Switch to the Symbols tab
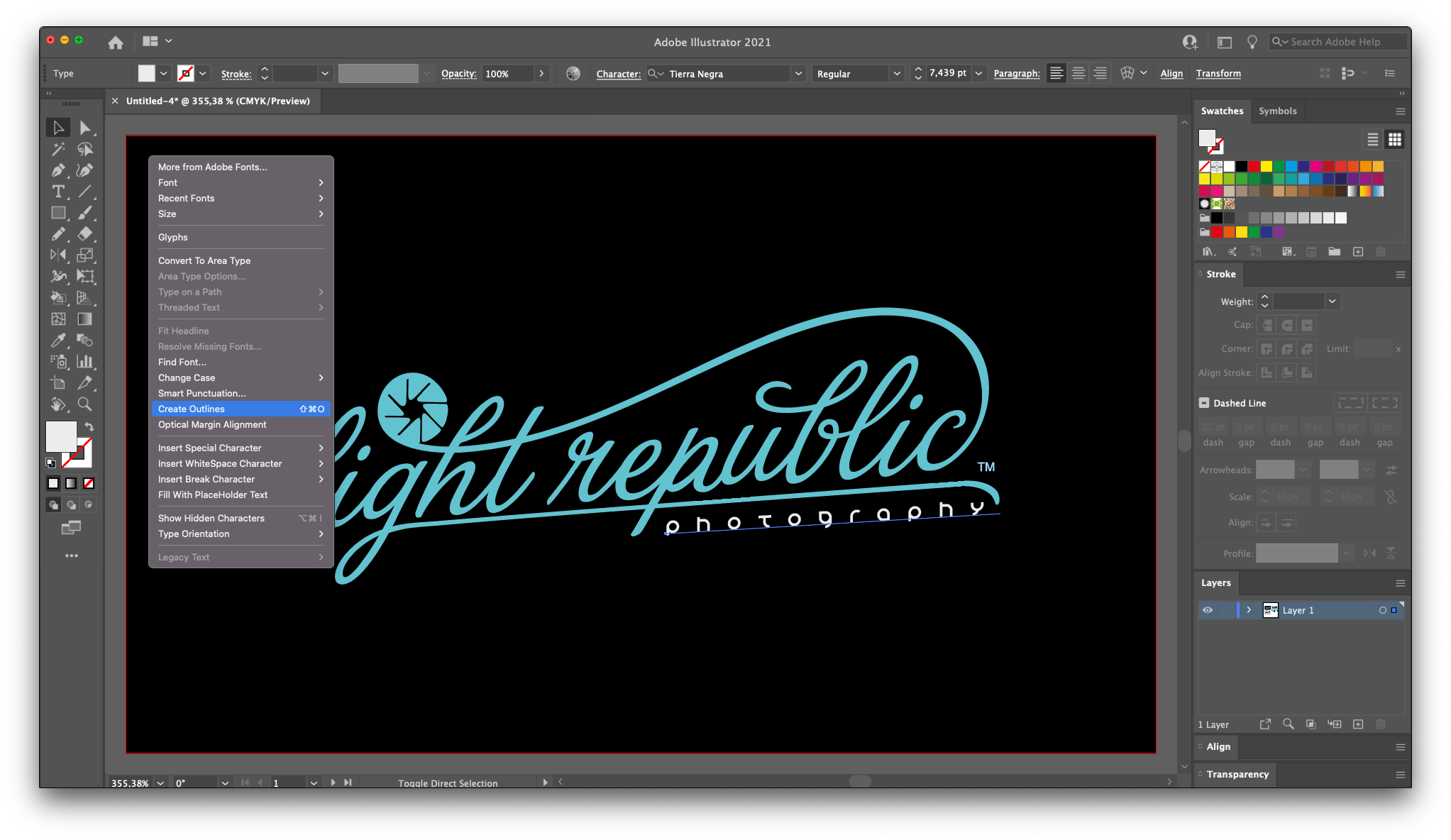The height and width of the screenshot is (840, 1451). pos(1277,111)
